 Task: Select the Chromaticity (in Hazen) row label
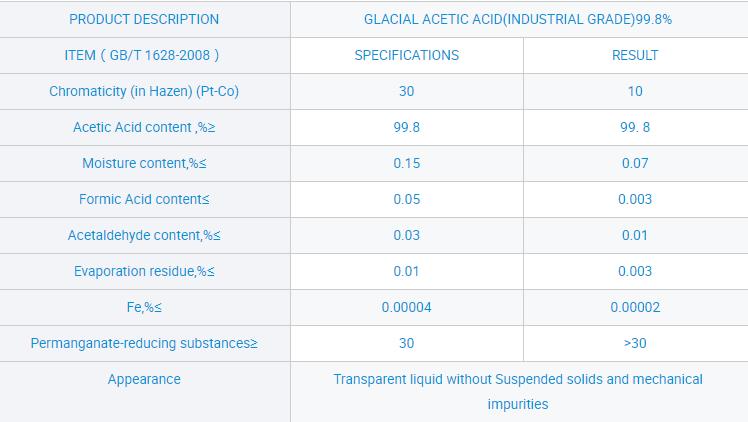pos(144,91)
